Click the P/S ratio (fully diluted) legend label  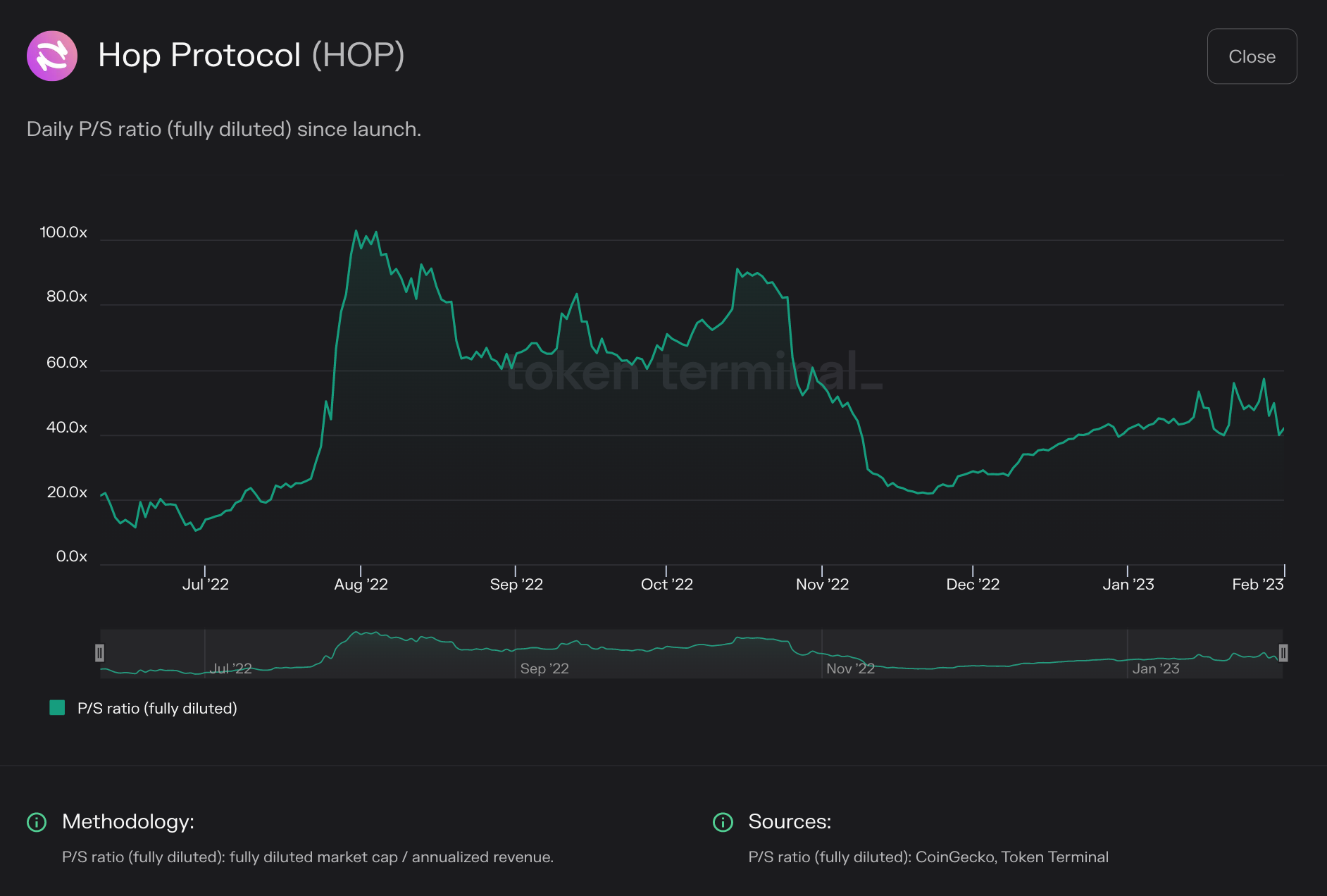[157, 708]
